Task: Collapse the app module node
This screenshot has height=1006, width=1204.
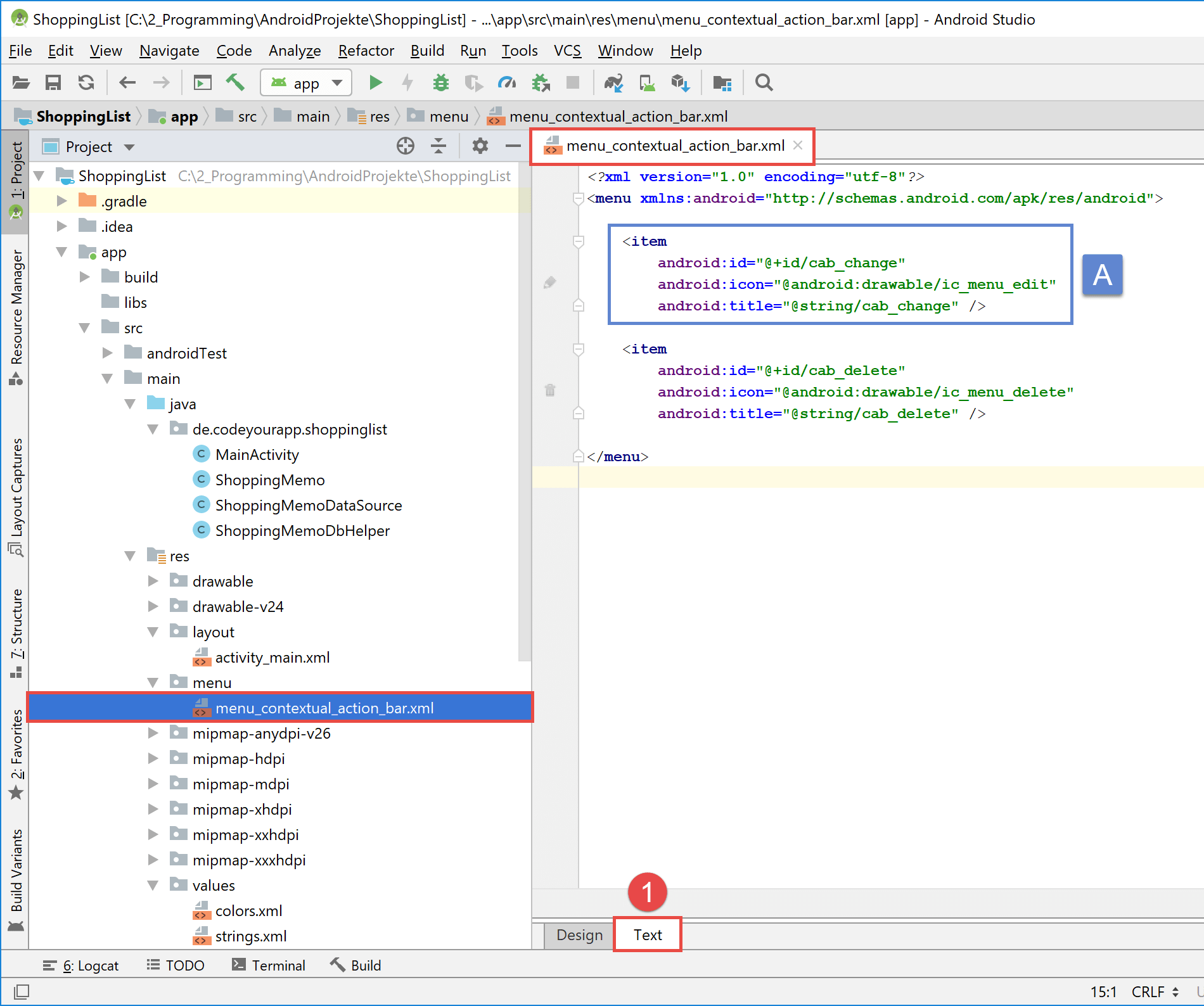Action: coord(61,251)
